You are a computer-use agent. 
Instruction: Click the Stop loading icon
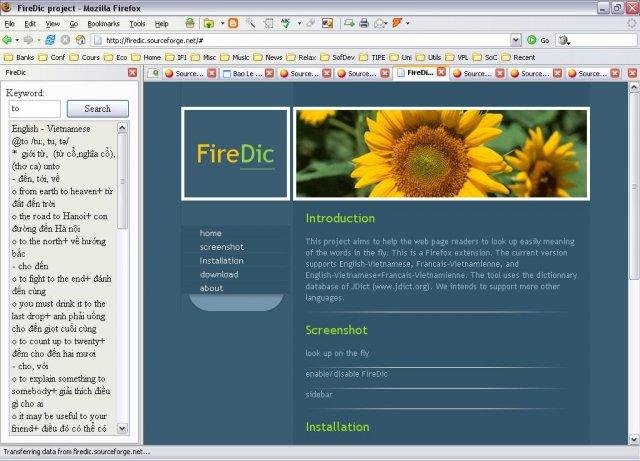coord(66,40)
